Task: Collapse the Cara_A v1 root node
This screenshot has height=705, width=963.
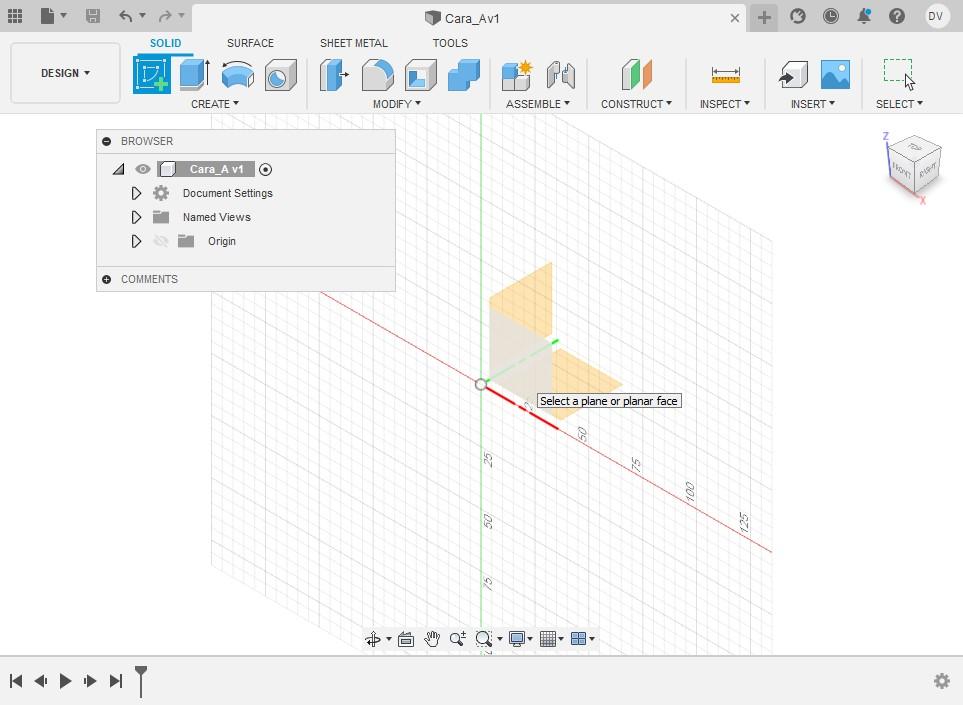Action: click(x=119, y=169)
